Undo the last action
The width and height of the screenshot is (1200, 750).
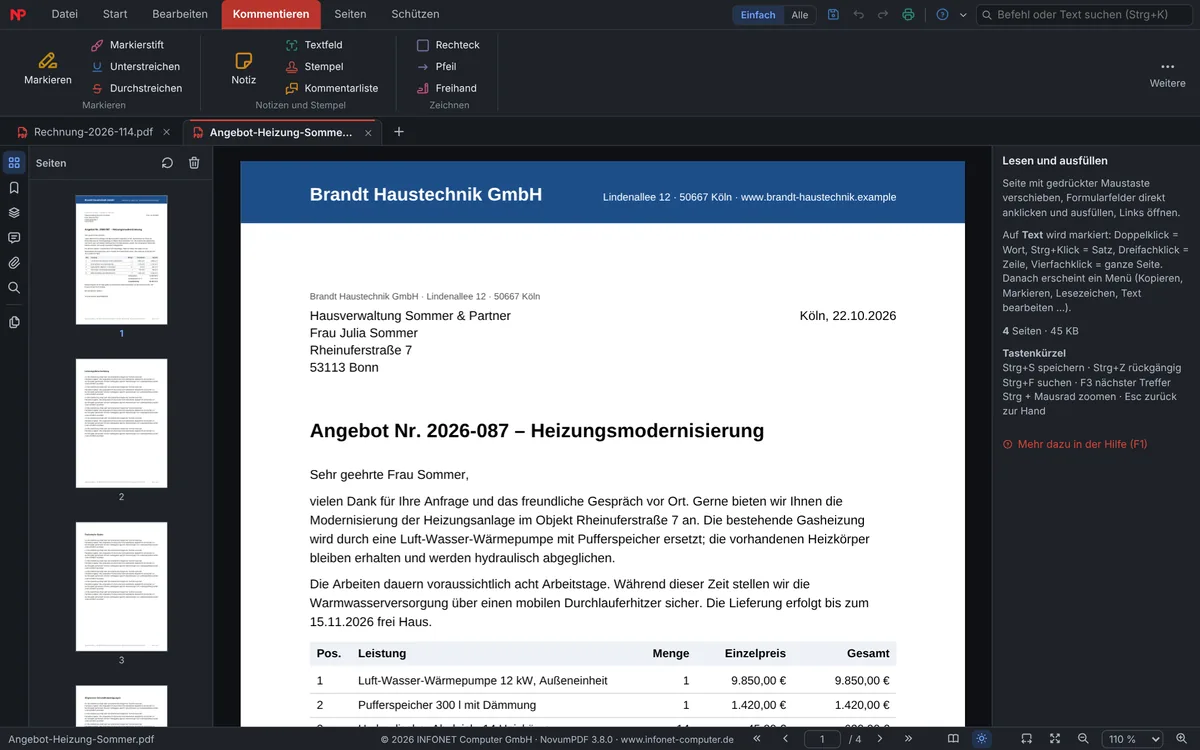858,15
